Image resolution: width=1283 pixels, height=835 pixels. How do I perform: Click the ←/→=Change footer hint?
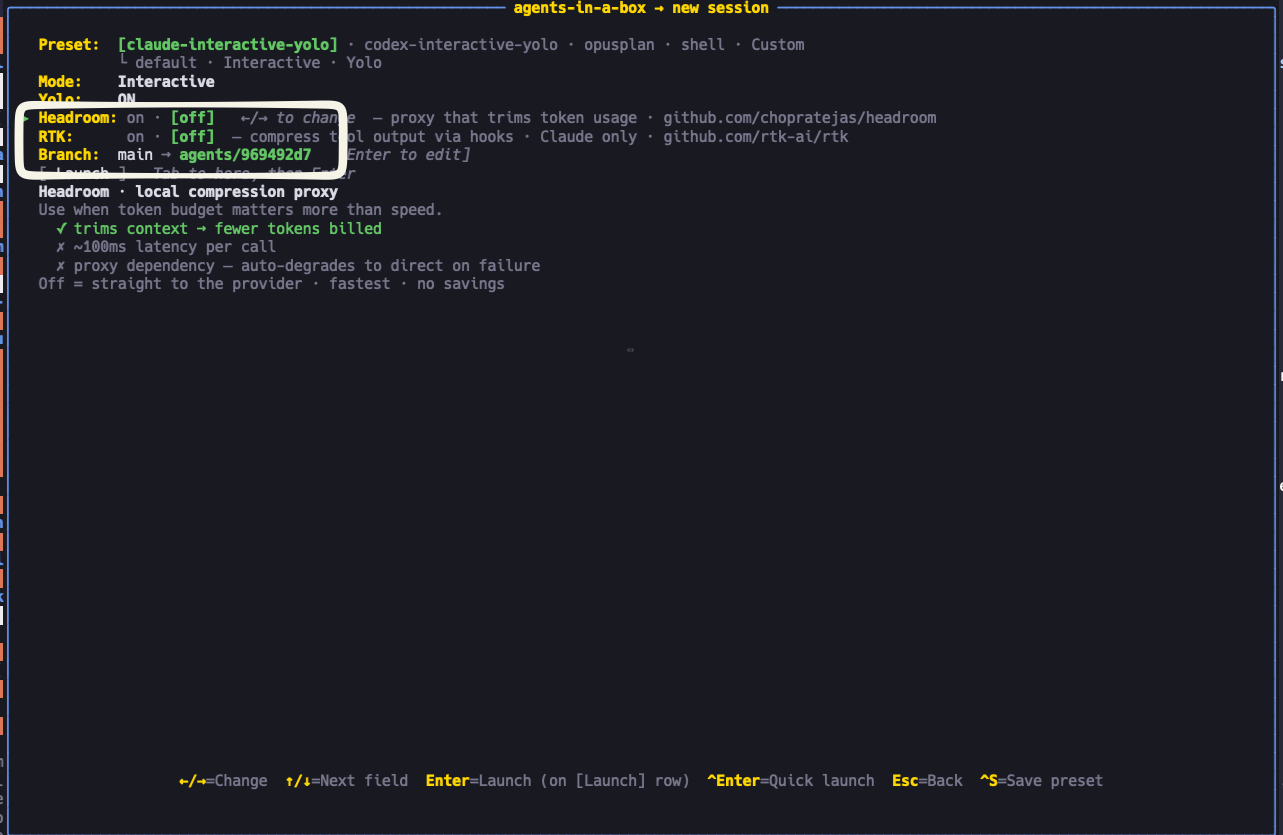pos(223,781)
